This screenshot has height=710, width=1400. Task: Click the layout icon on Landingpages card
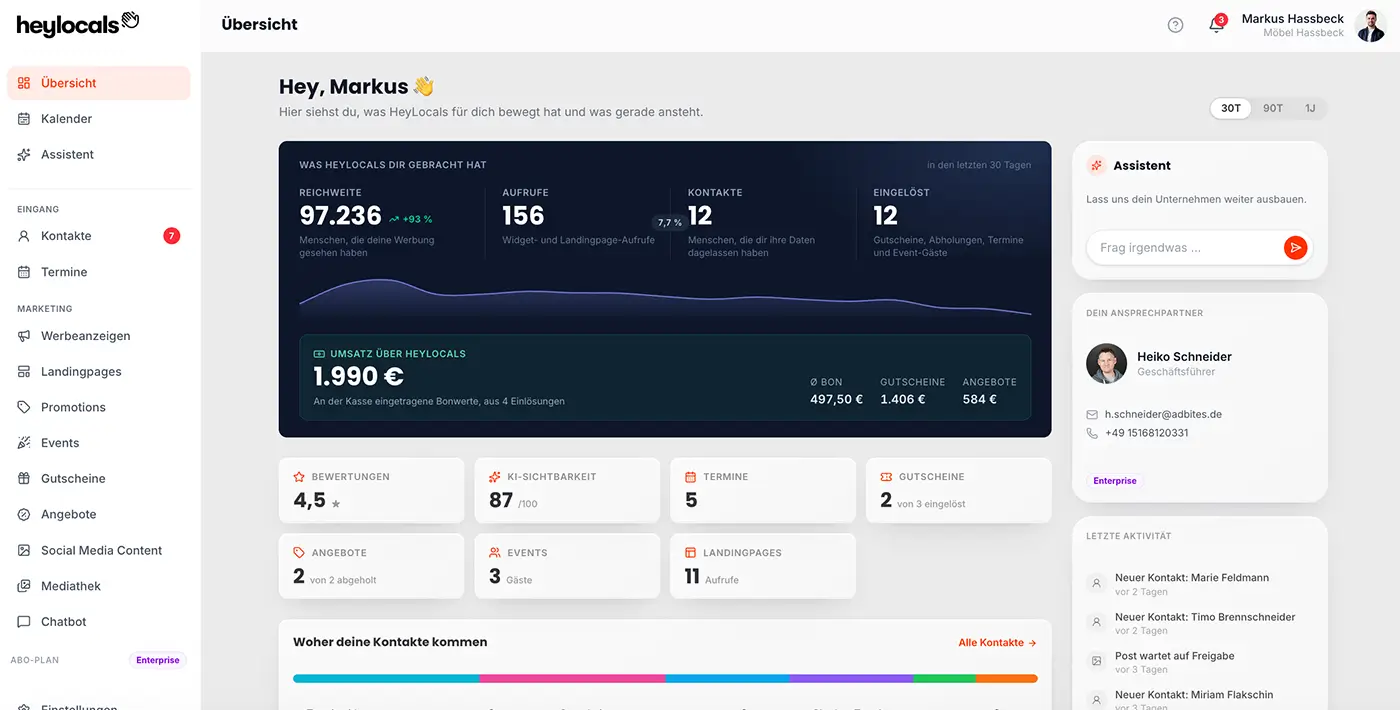[x=691, y=552]
